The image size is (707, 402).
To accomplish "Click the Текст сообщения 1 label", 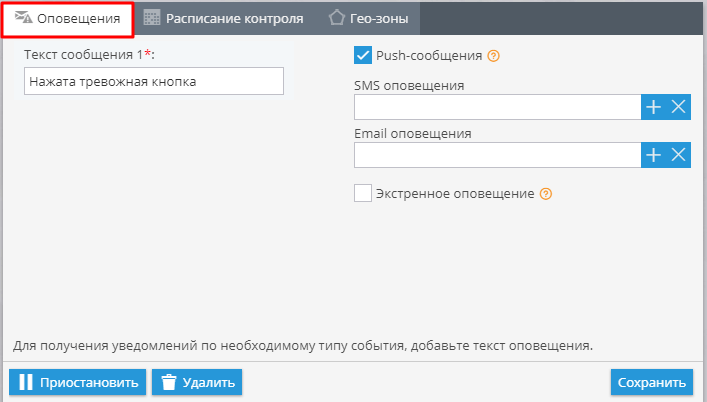I will pos(89,55).
